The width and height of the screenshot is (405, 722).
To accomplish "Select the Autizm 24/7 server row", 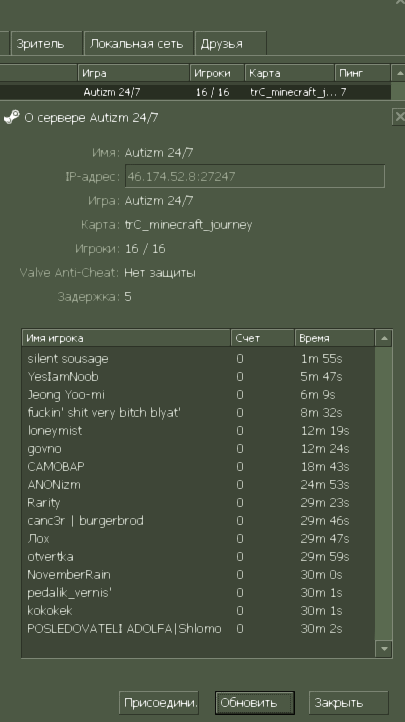I will (195, 92).
